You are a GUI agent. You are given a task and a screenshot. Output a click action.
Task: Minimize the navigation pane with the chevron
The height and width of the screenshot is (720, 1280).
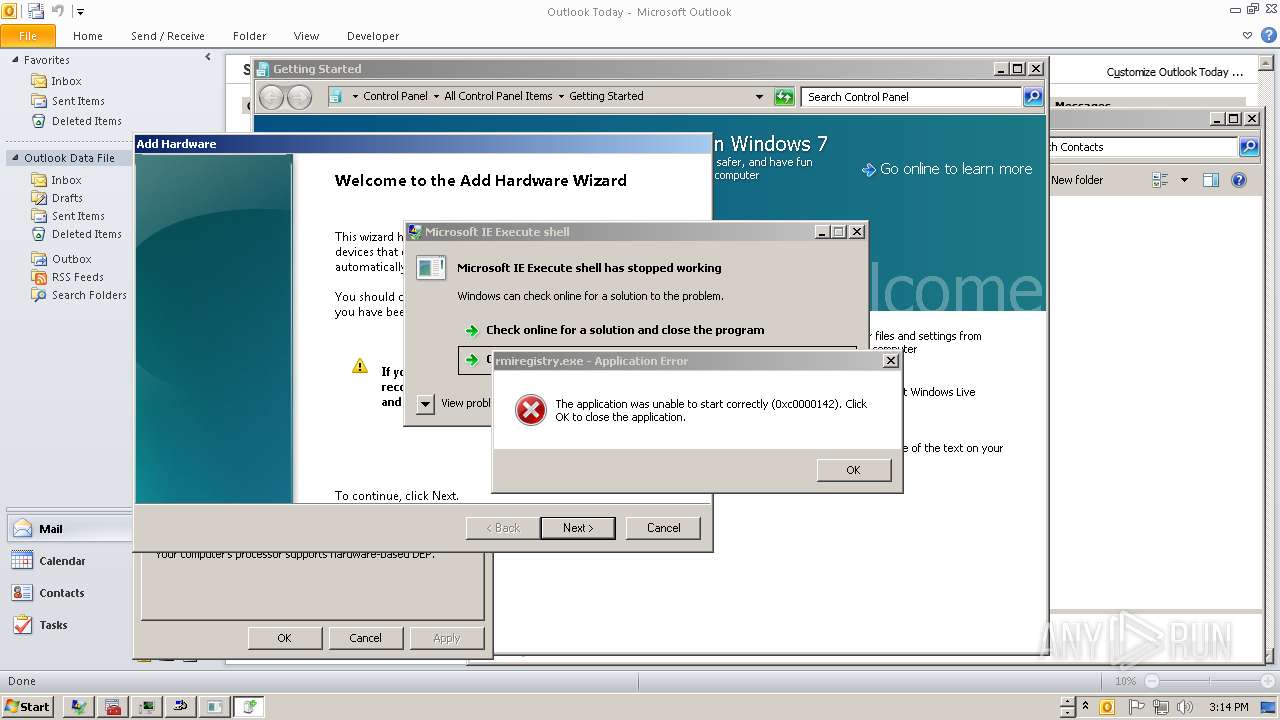pos(208,58)
